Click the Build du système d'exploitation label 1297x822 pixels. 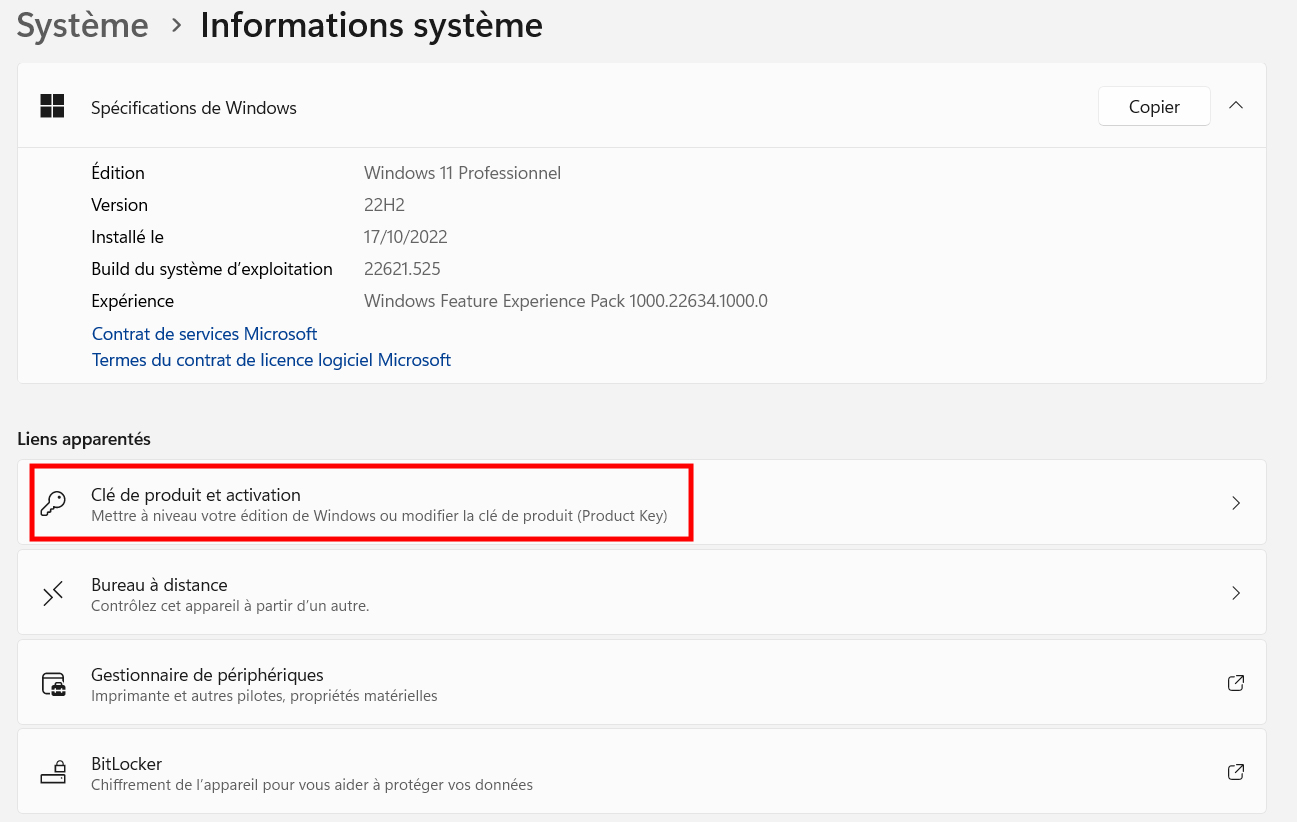tap(212, 269)
